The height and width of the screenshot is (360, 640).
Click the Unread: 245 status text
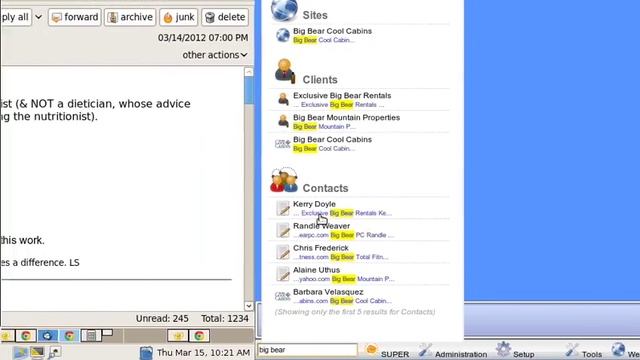point(162,318)
